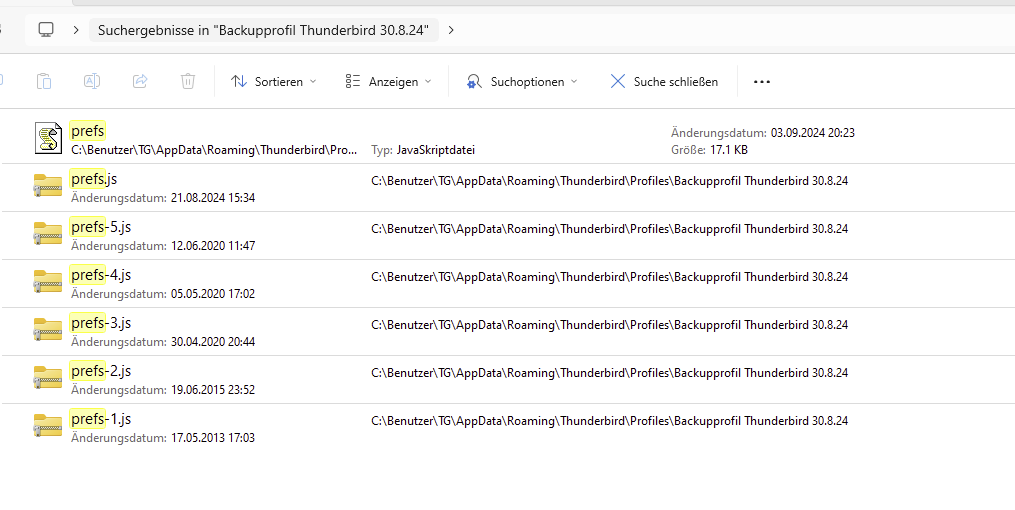Click the Rename icon in toolbar
This screenshot has height=510, width=1015.
click(x=92, y=82)
